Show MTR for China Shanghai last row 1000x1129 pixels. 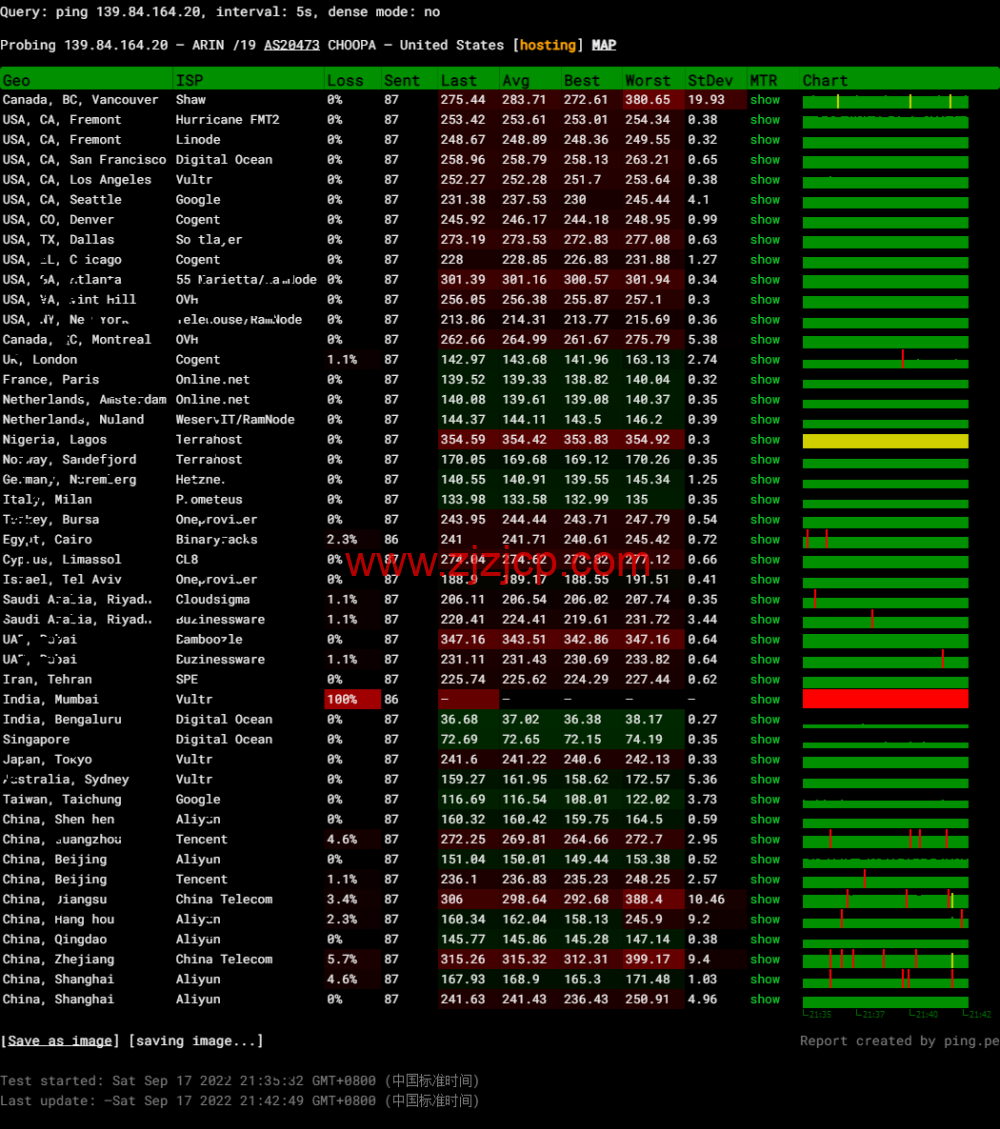point(765,999)
